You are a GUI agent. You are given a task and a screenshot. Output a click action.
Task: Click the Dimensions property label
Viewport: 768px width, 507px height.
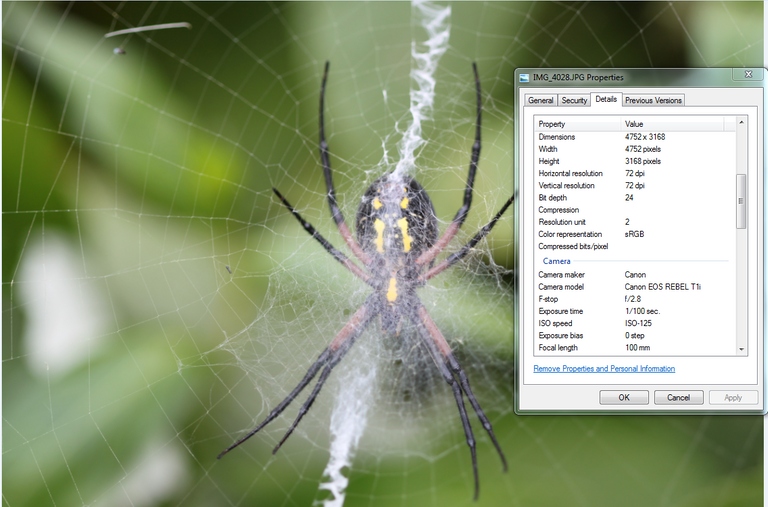(x=556, y=137)
